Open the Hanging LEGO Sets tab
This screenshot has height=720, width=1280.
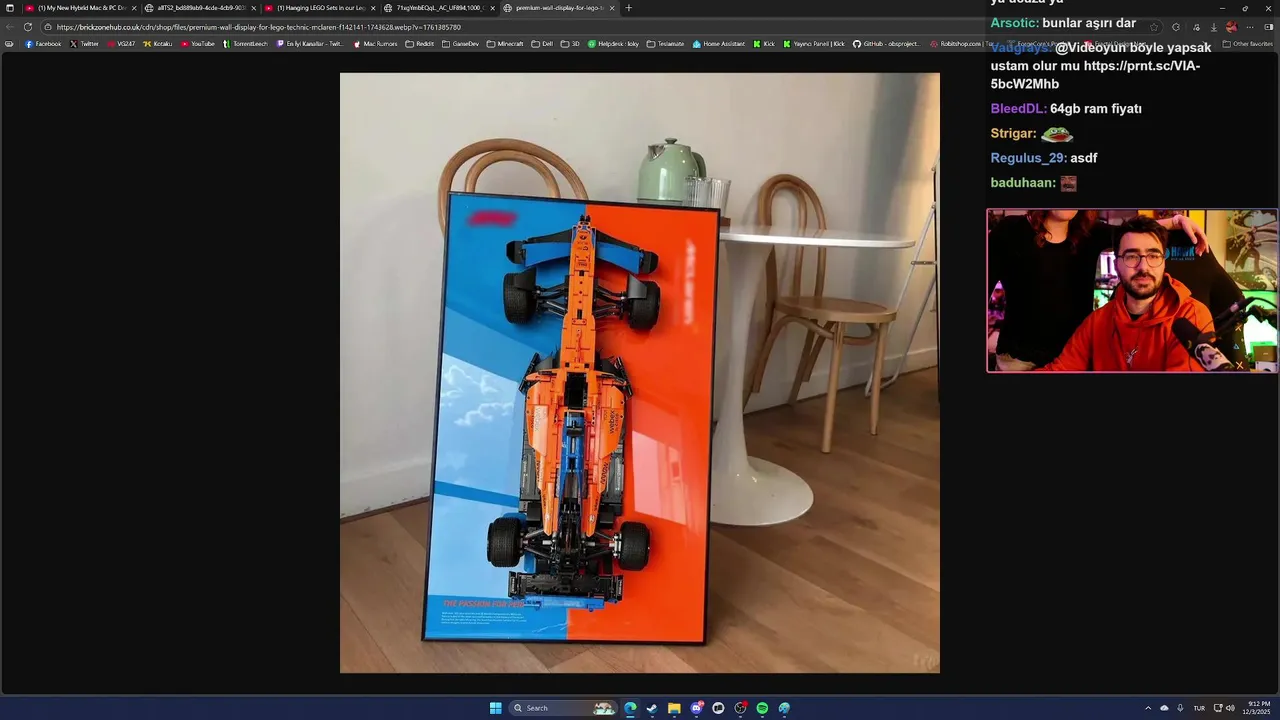[x=319, y=8]
